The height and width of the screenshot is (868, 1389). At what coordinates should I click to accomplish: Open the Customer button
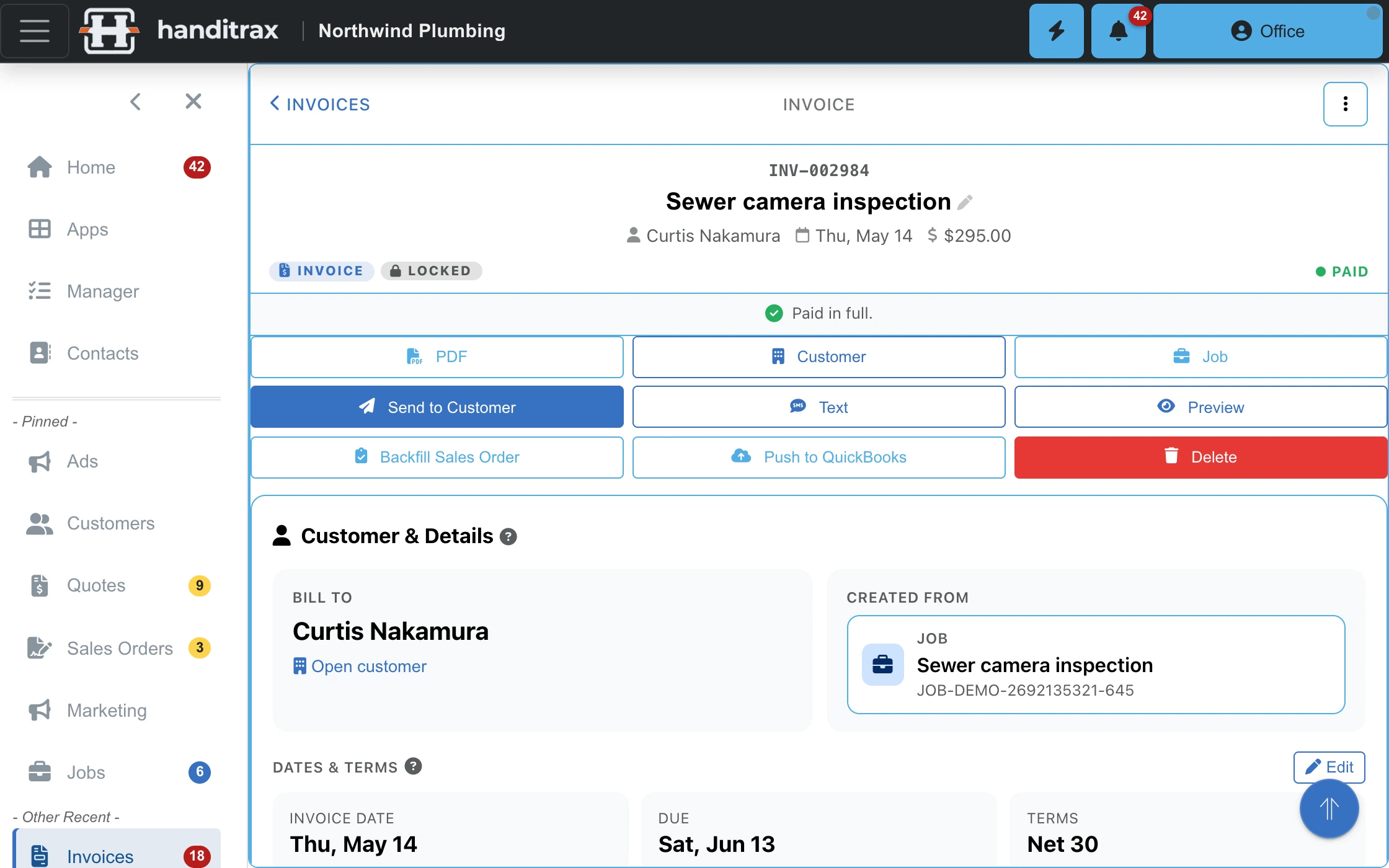pyautogui.click(x=819, y=356)
